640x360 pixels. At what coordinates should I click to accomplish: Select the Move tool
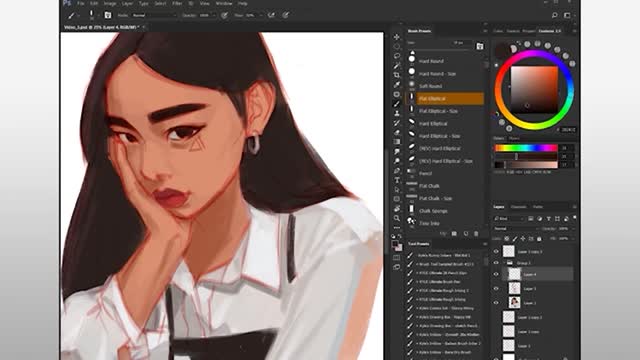coord(397,37)
